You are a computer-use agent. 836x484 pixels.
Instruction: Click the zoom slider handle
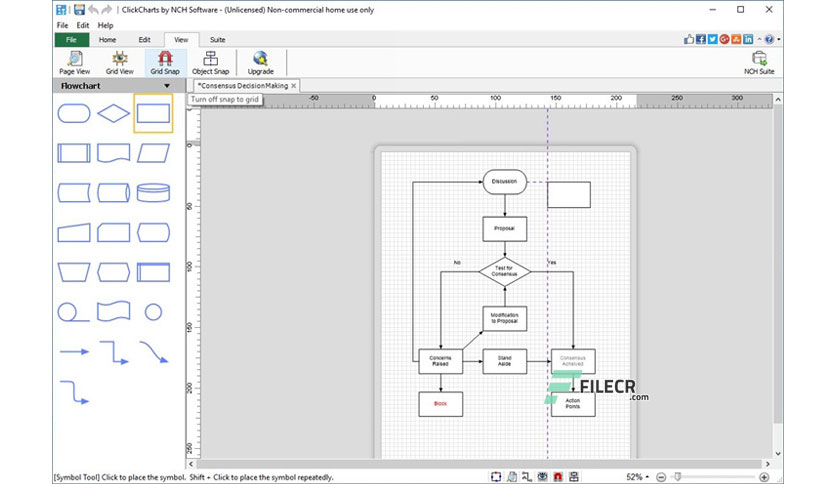678,477
